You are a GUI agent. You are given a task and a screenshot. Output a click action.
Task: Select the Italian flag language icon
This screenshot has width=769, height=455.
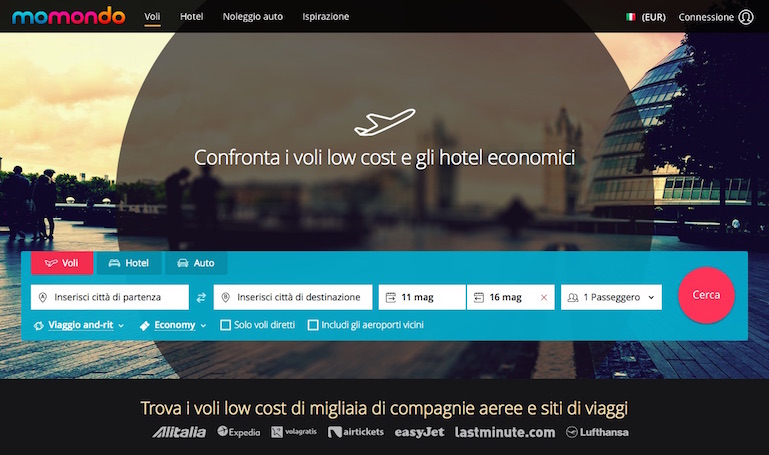click(x=631, y=17)
